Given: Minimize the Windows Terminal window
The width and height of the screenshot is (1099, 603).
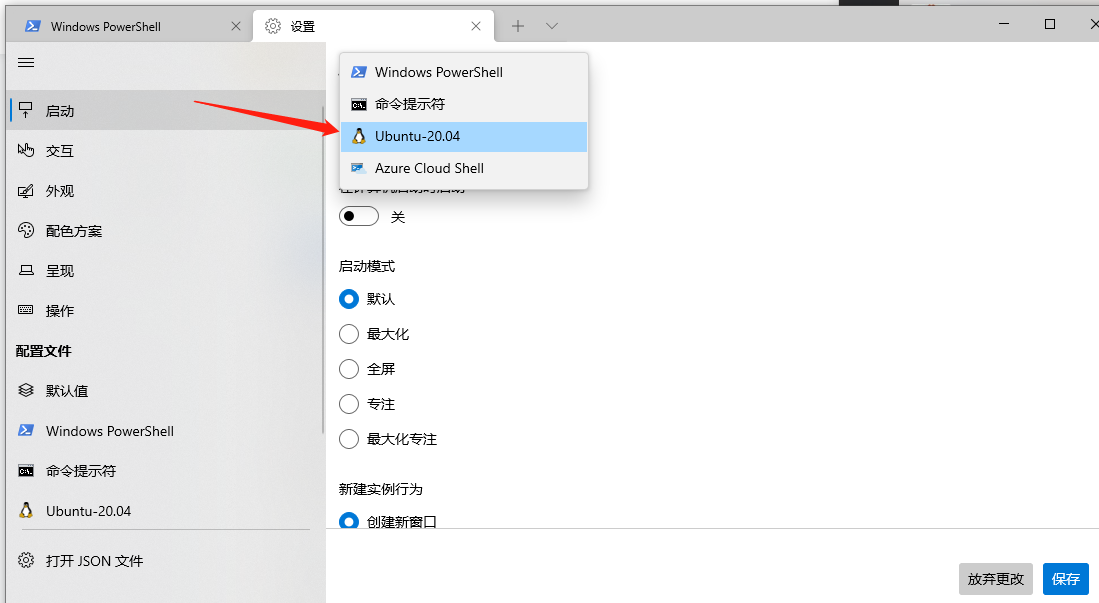Looking at the screenshot, I should click(x=1004, y=24).
